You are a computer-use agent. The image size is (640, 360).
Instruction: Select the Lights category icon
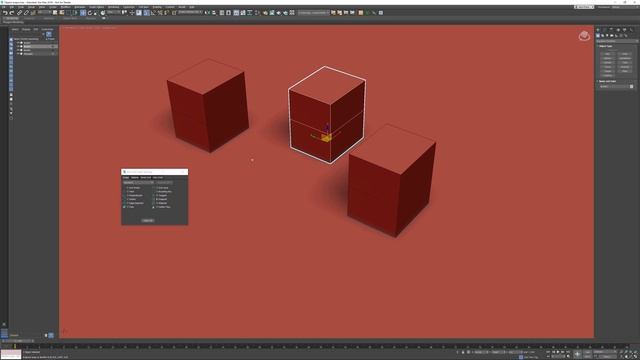coord(607,36)
